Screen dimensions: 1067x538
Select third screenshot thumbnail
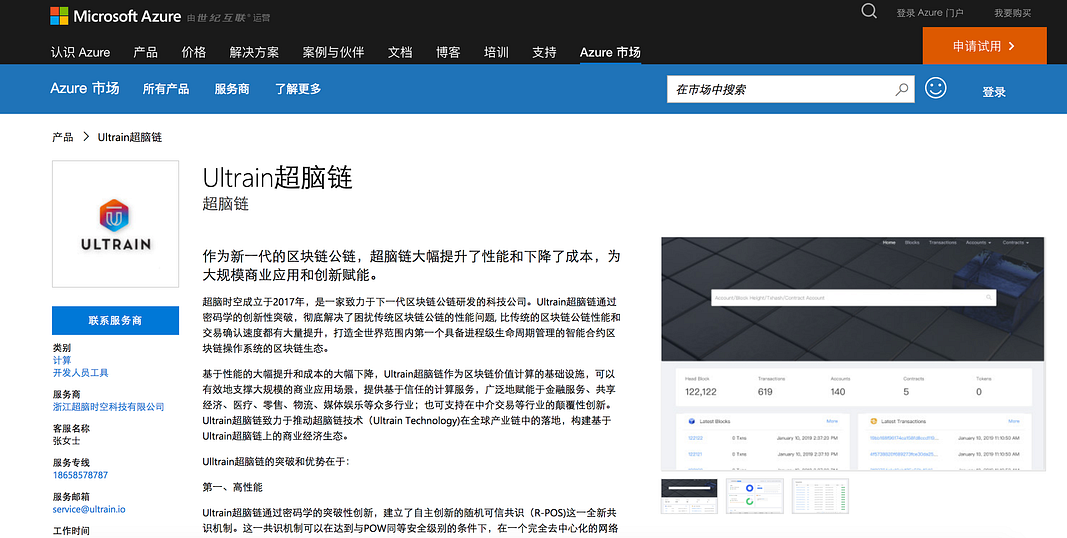click(x=820, y=496)
